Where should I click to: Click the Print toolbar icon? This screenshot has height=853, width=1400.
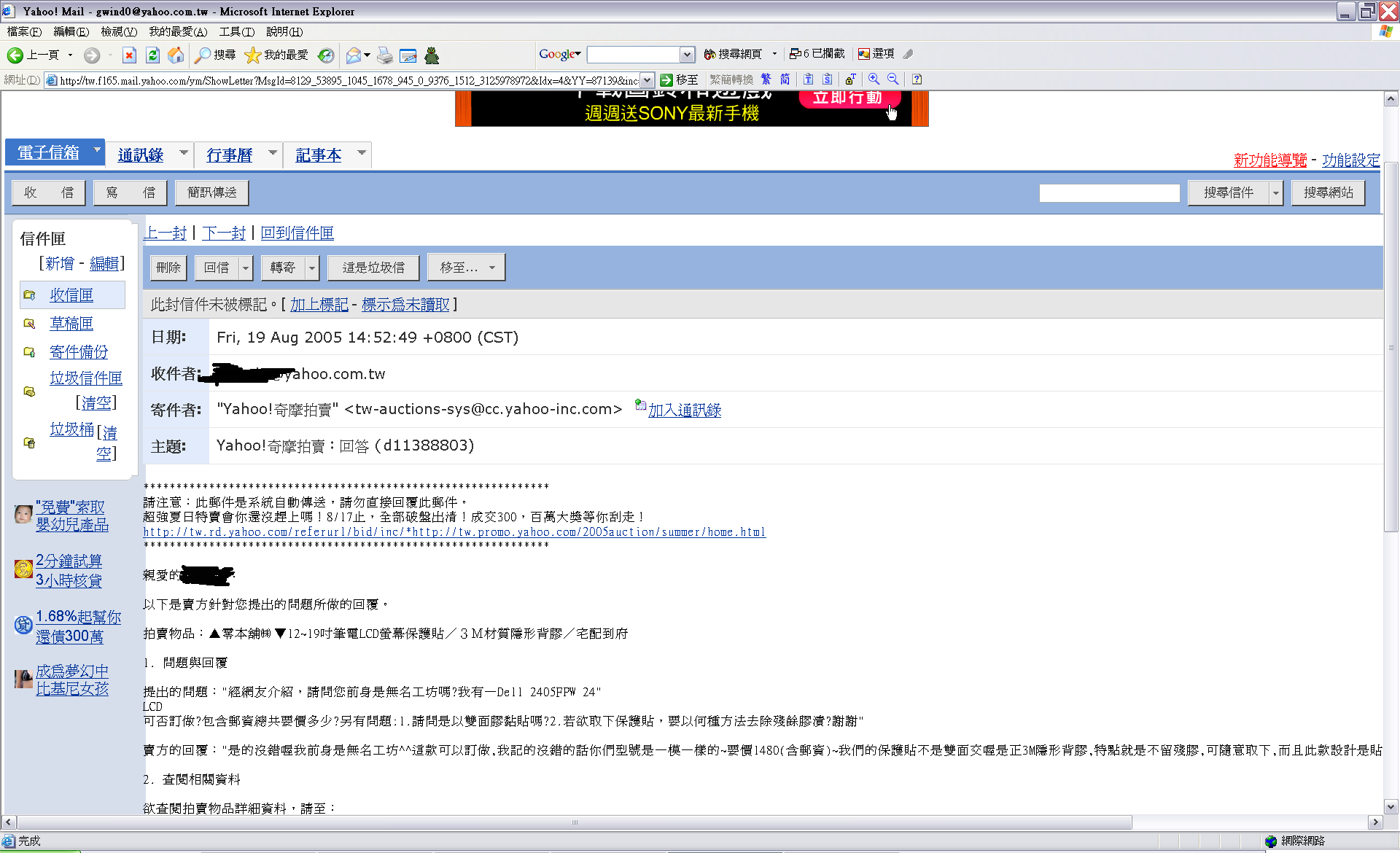click(x=385, y=55)
